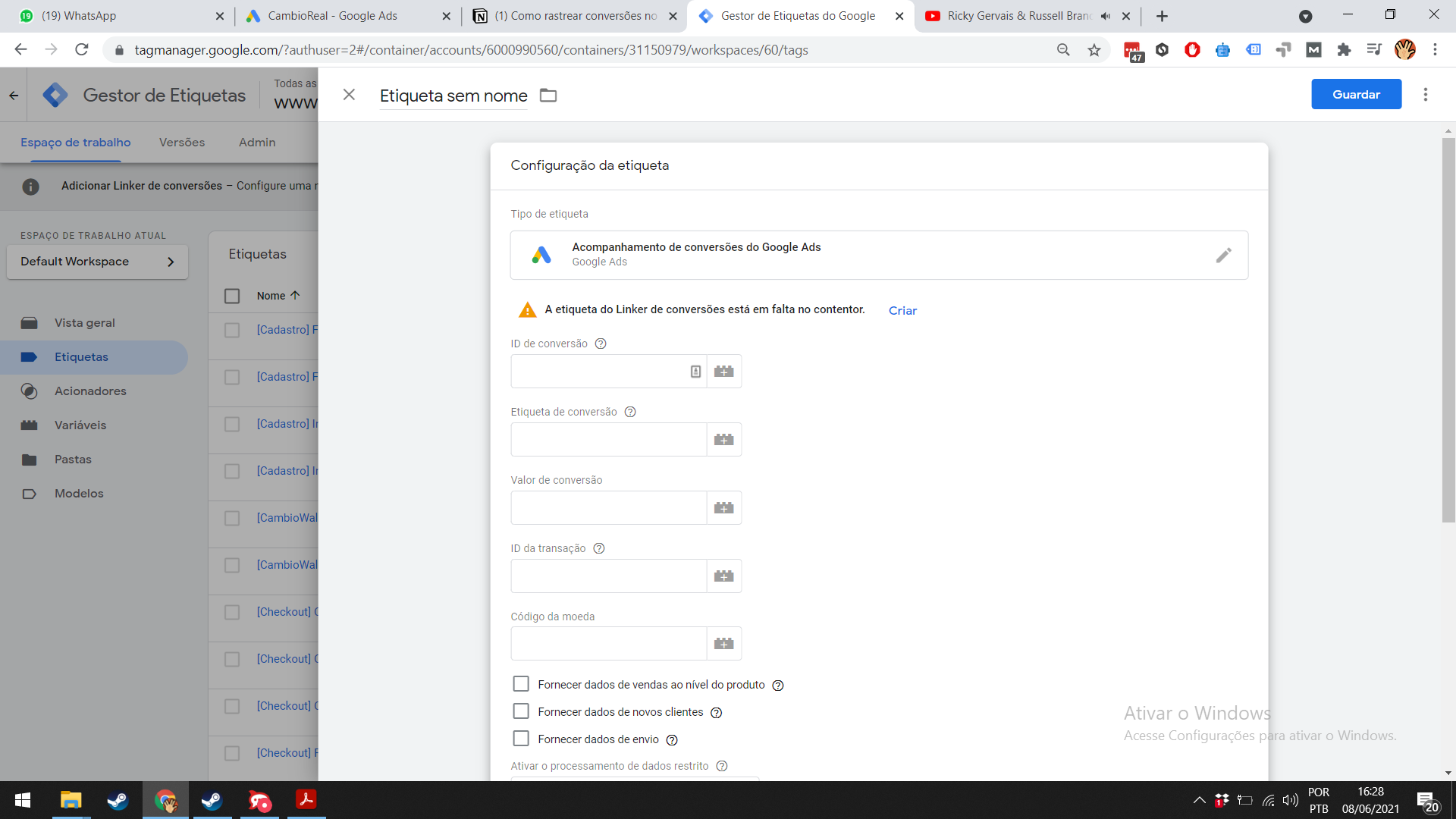Insert variable into Valor de conversão field
The height and width of the screenshot is (819, 1456).
click(x=724, y=508)
